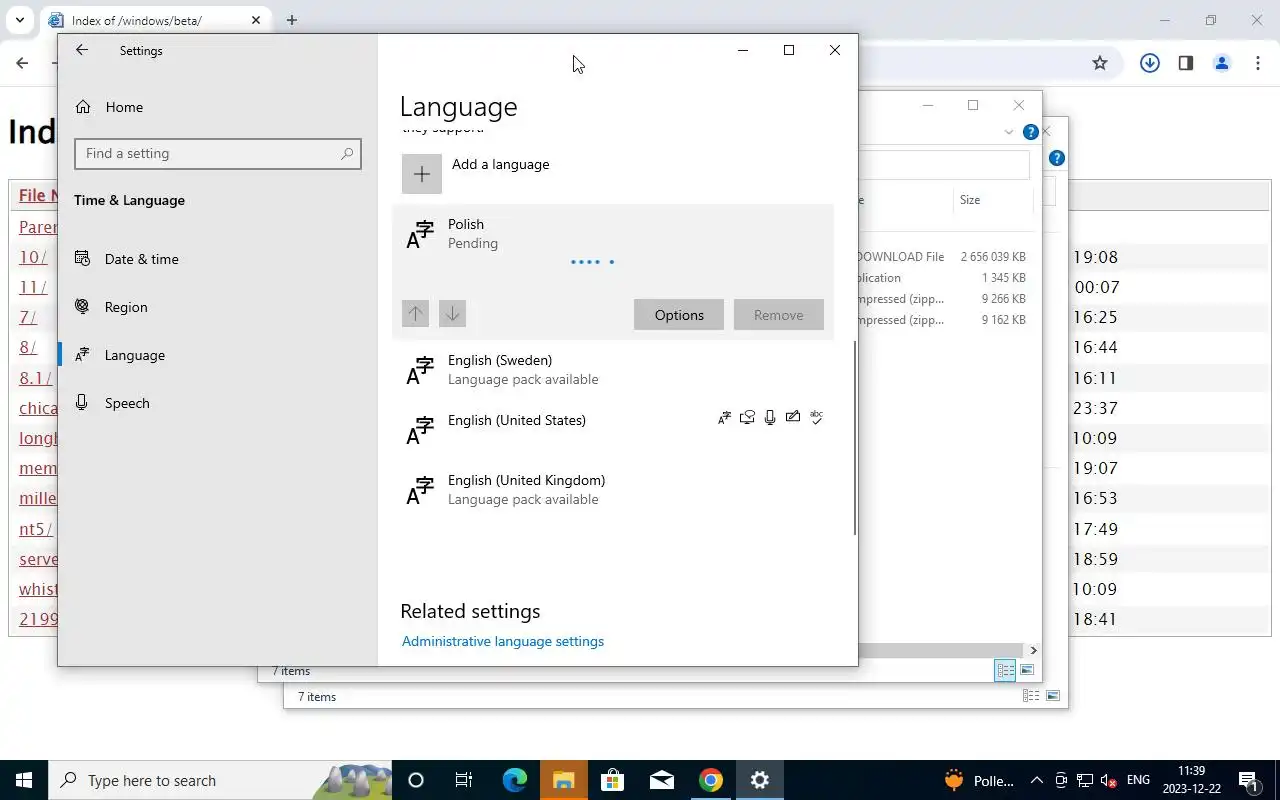
Task: Move Polish down with the down arrow
Action: [452, 314]
